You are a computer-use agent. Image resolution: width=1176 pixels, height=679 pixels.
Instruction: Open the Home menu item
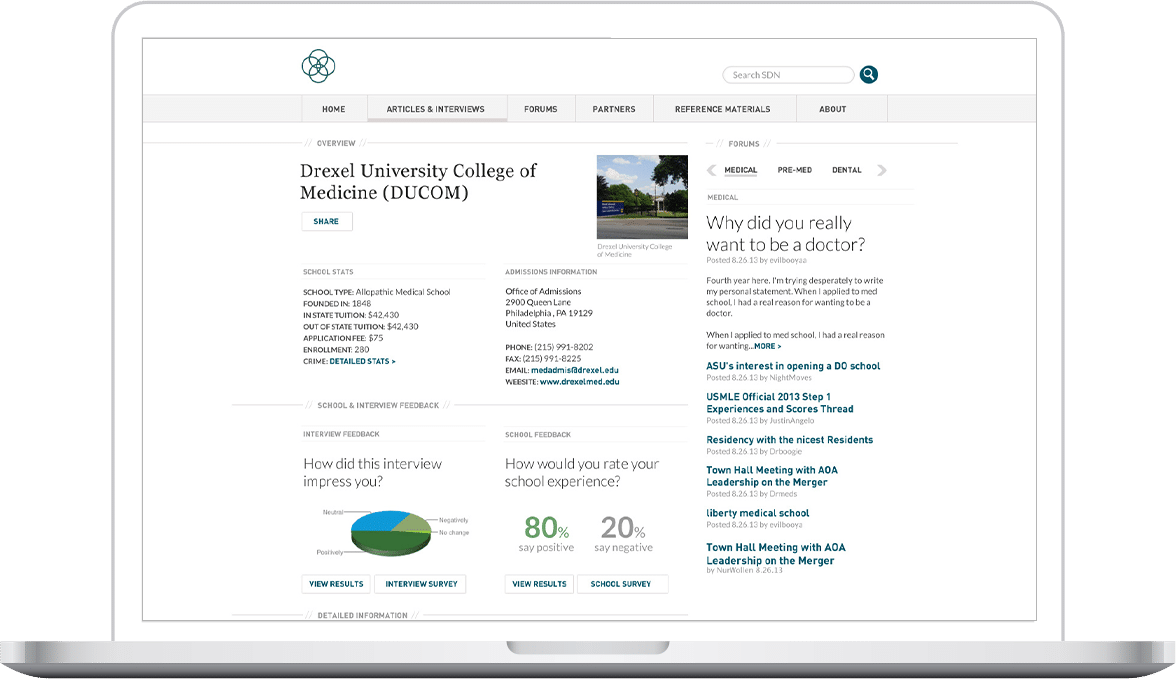coord(333,109)
